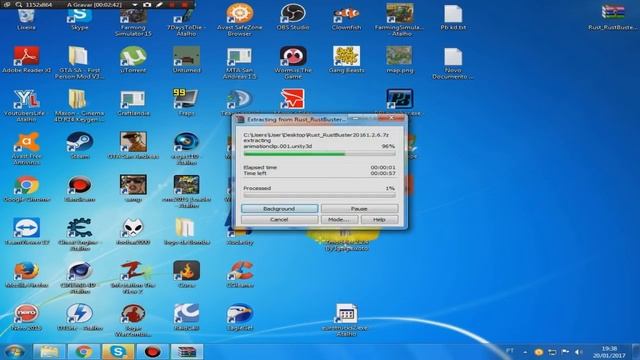Select the Cheat Engine gear icon
640x360 pixels.
pos(80,234)
